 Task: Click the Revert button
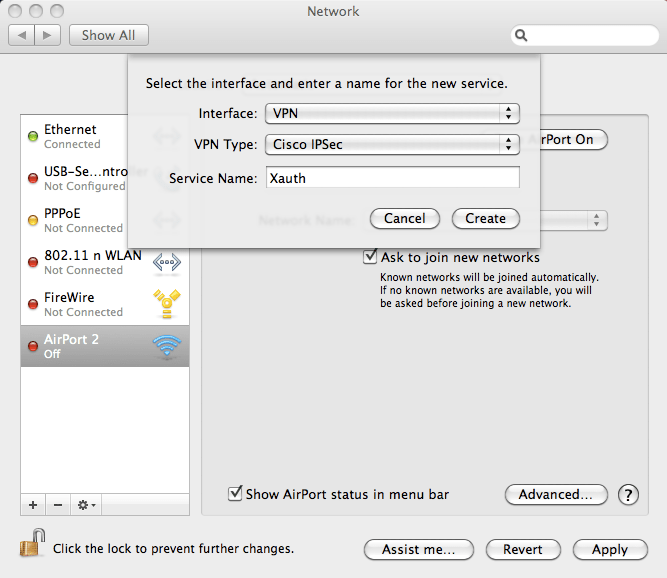523,550
